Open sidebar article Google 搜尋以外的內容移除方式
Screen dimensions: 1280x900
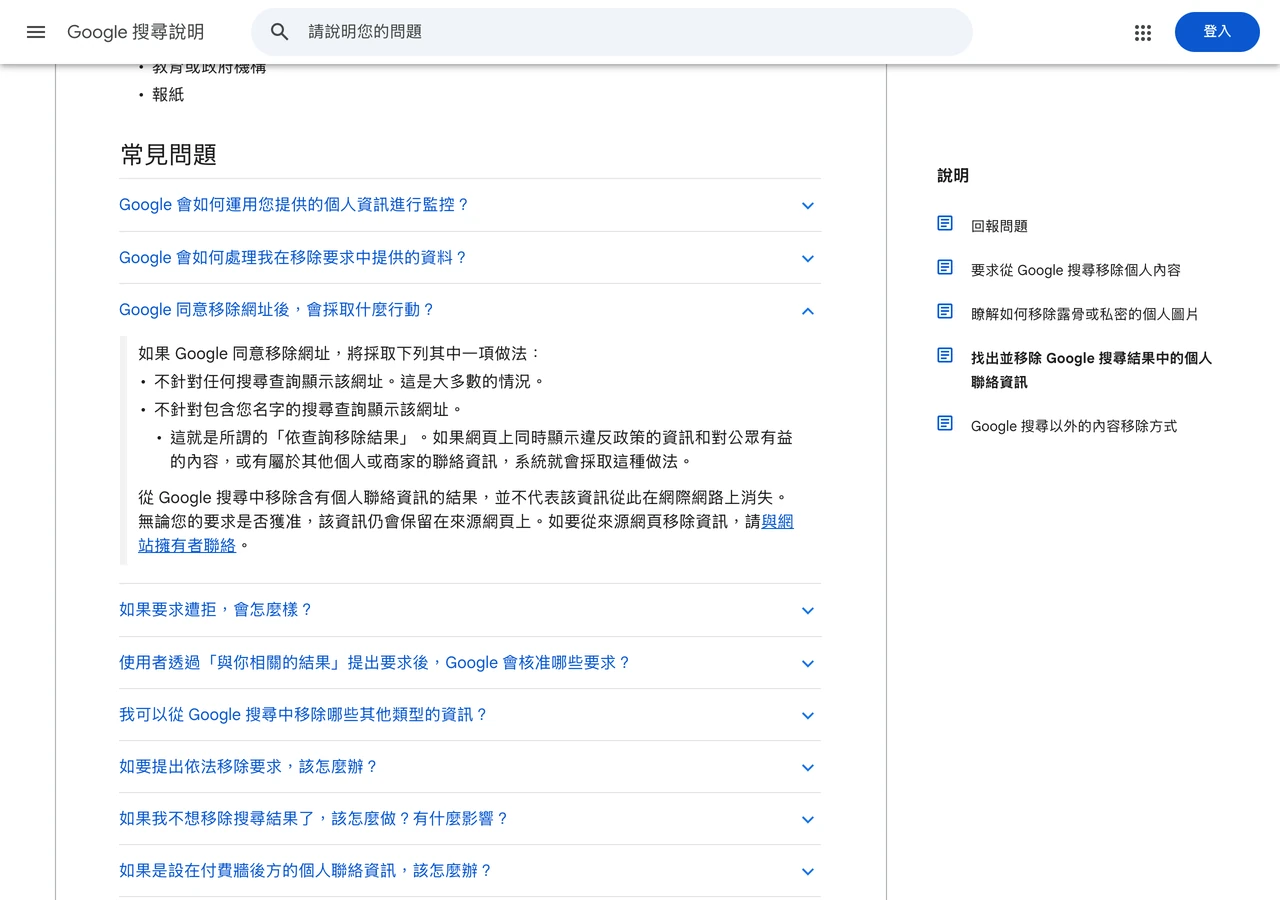point(1074,426)
